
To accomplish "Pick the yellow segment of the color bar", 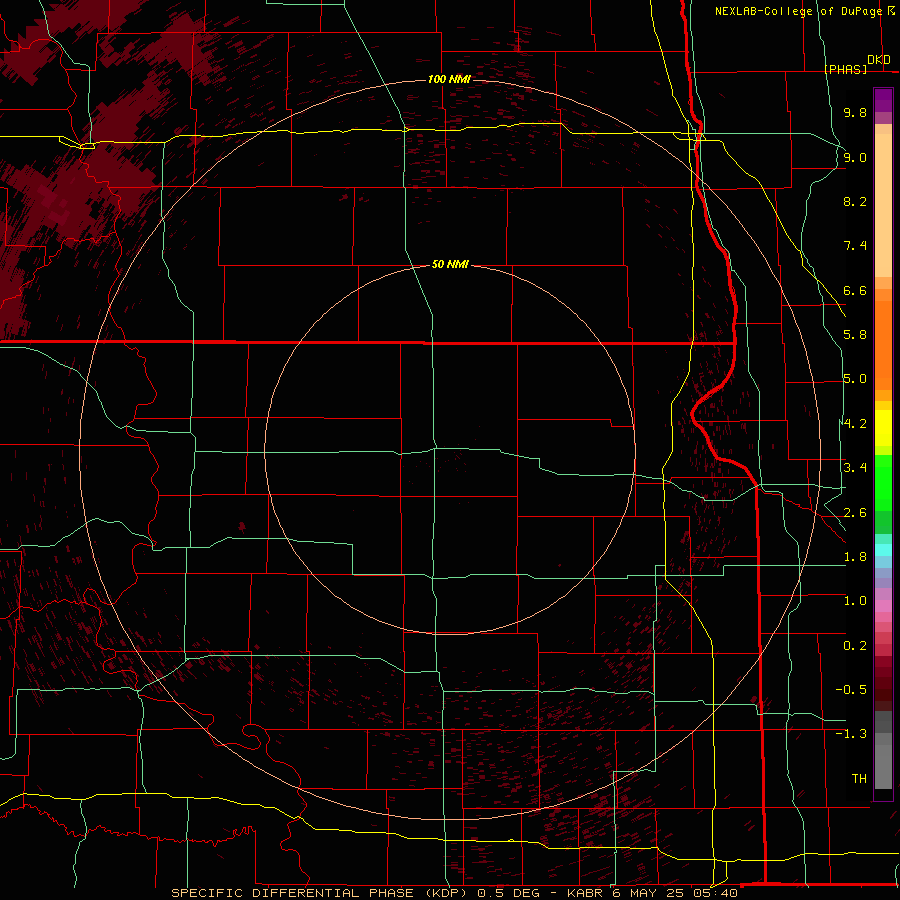I will tap(883, 428).
